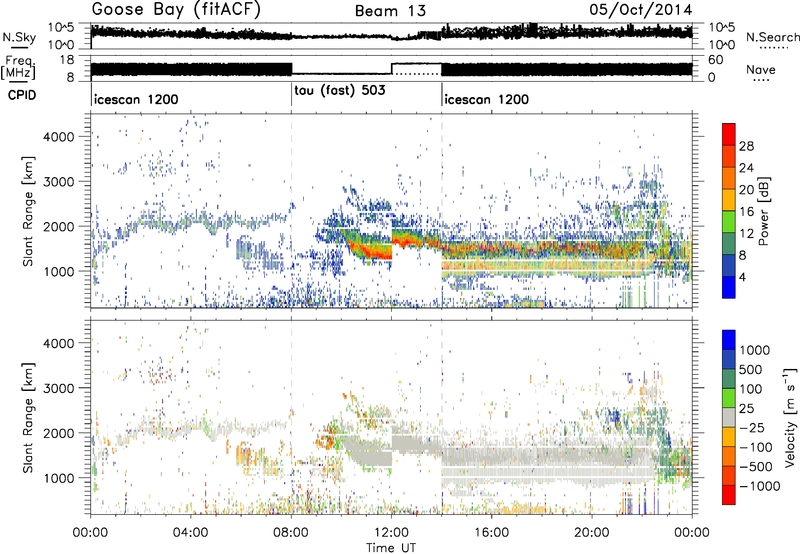
Task: Click the solid line sample under "N.Sky"
Action: coord(19,47)
